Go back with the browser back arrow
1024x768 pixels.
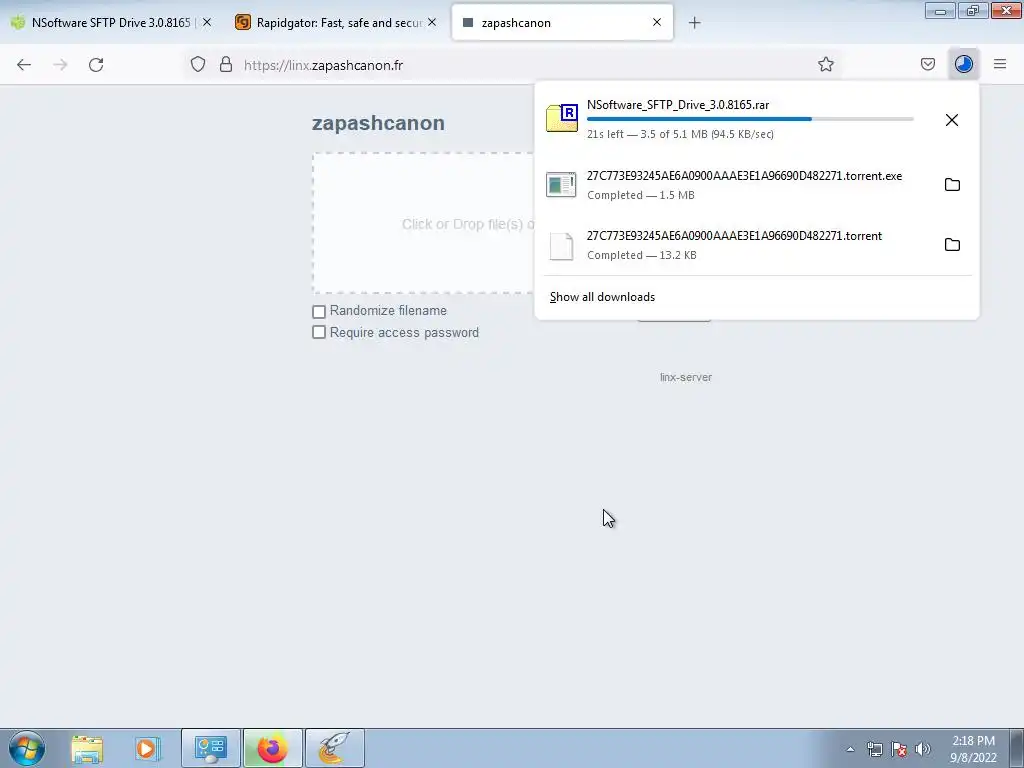pos(24,65)
